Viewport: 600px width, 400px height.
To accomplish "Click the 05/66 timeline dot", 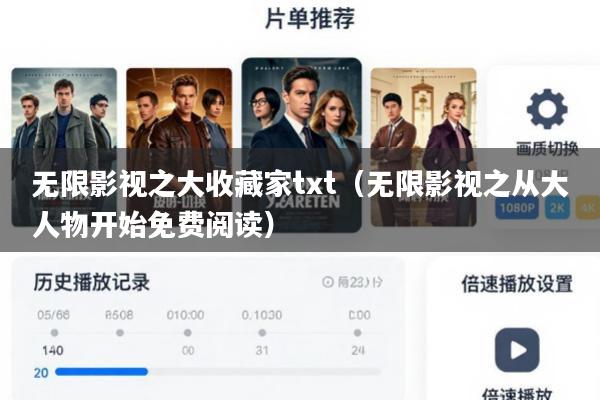I will (54, 333).
